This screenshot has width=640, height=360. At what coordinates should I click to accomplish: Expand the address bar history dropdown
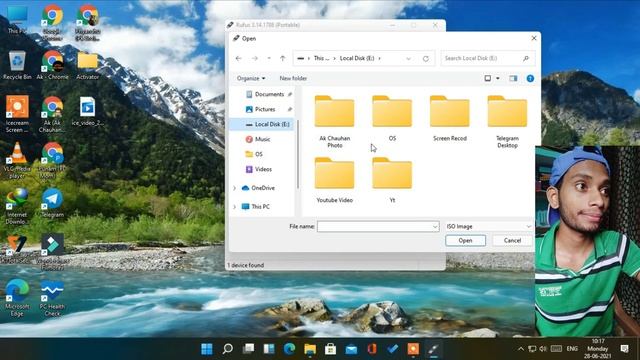(x=409, y=59)
